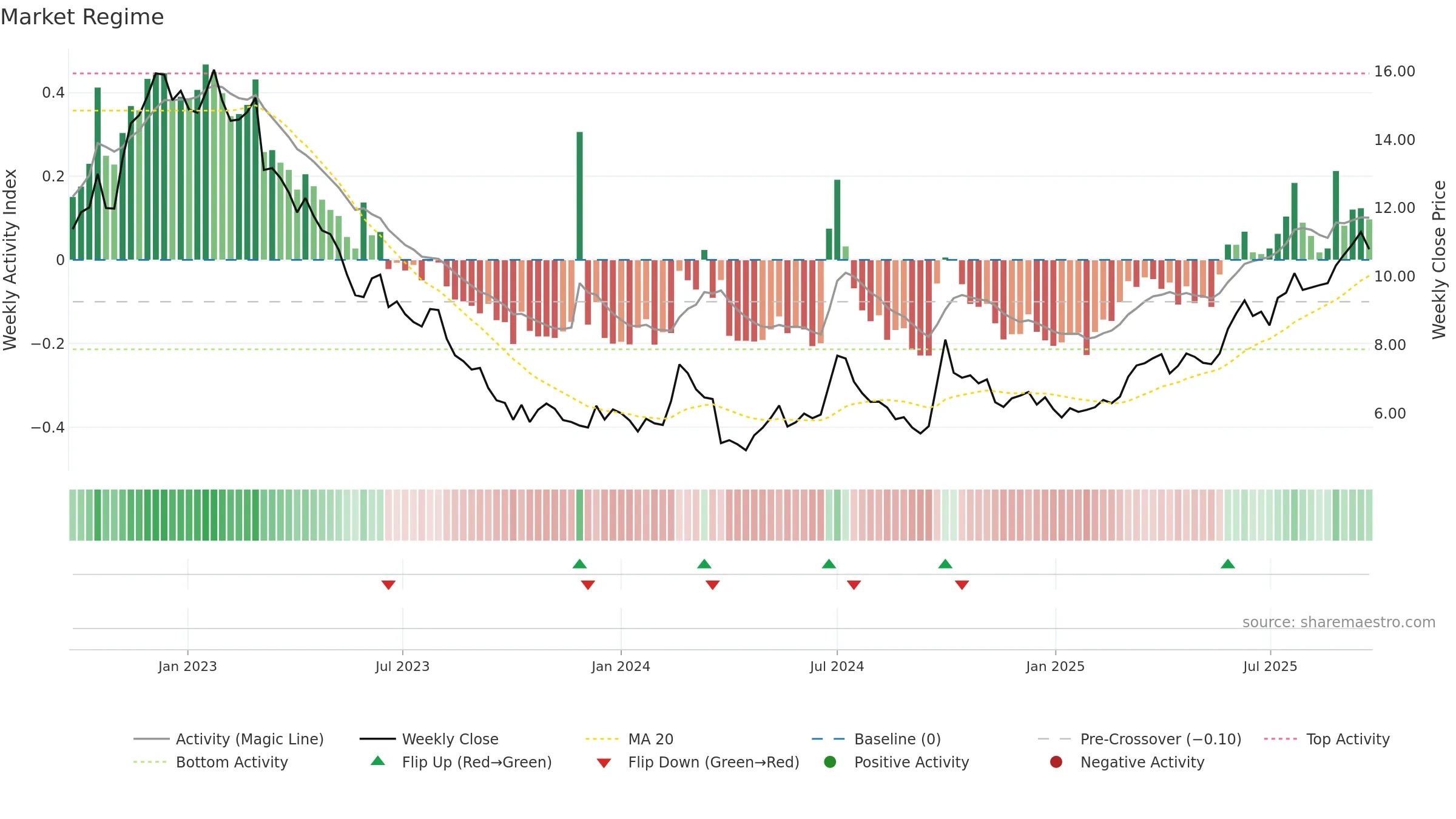Click the Jan 2025 axis label
Viewport: 1456px width, 819px height.
pyautogui.click(x=1055, y=666)
